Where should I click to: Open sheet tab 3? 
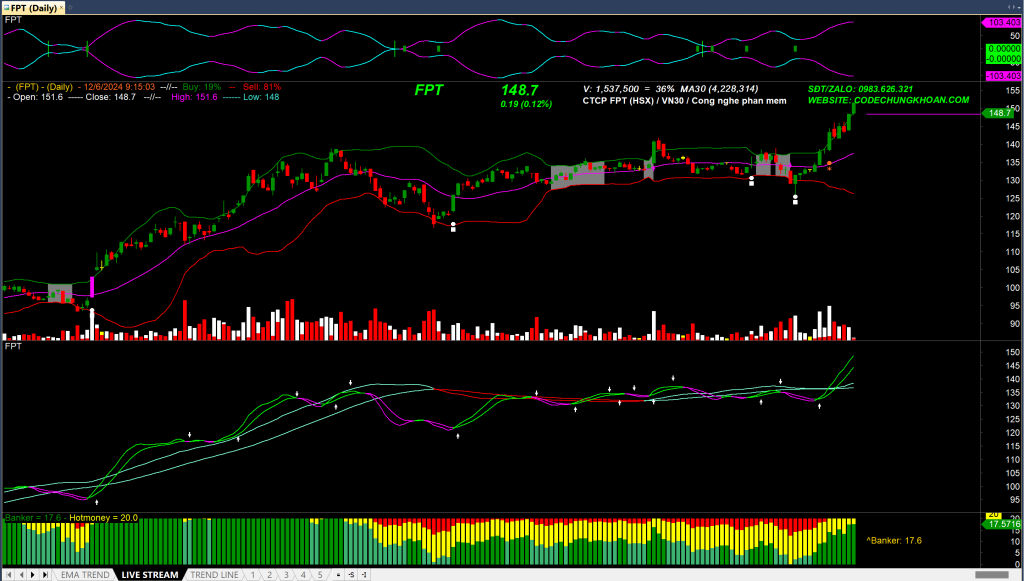(286, 575)
